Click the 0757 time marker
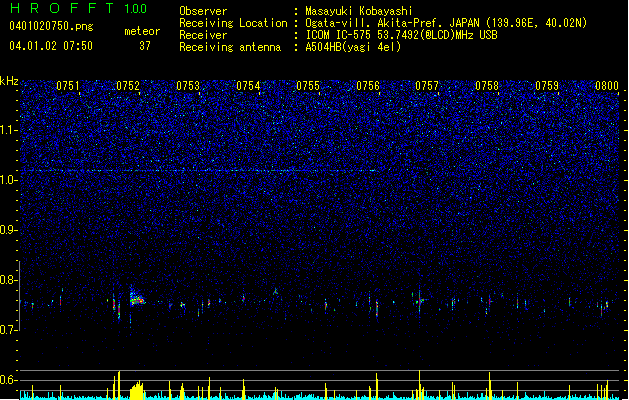The height and width of the screenshot is (400, 629). [427, 86]
